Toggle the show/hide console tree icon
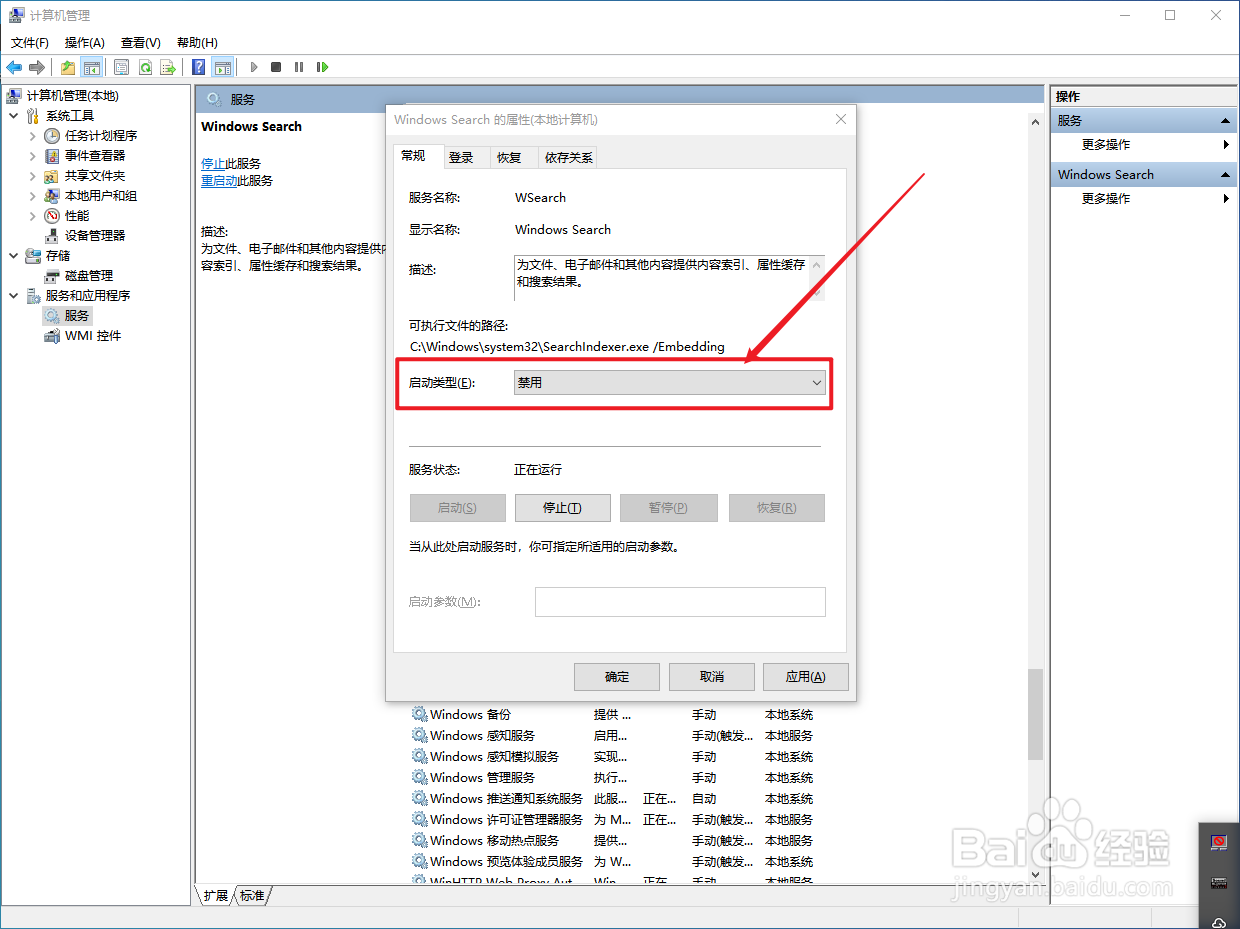 click(91, 67)
